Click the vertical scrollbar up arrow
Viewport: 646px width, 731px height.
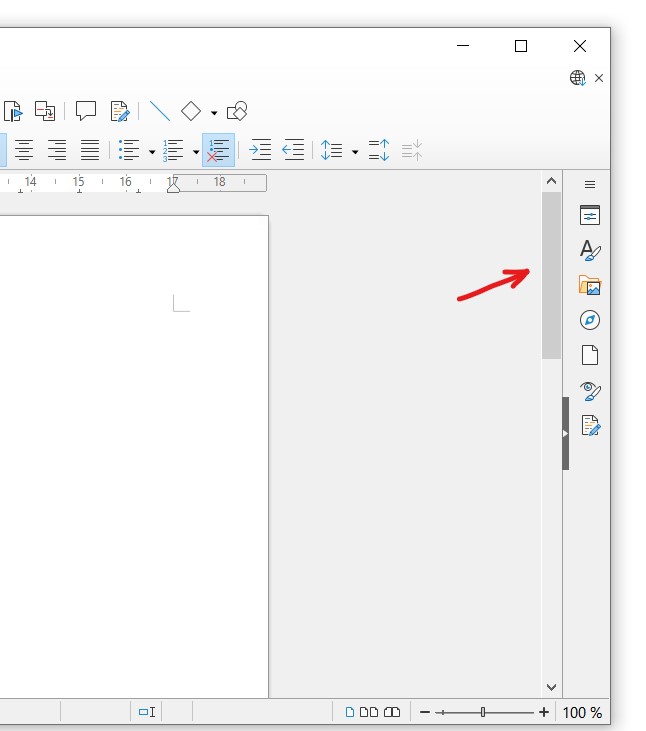coord(551,181)
